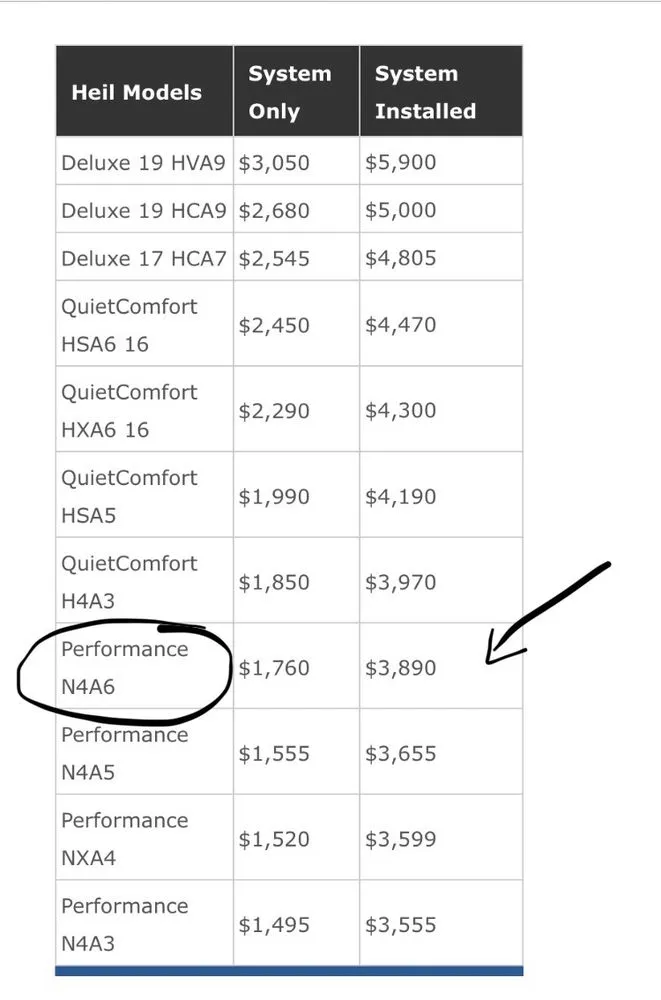
Task: Click the circled Performance N4A6 model
Action: pyautogui.click(x=124, y=667)
